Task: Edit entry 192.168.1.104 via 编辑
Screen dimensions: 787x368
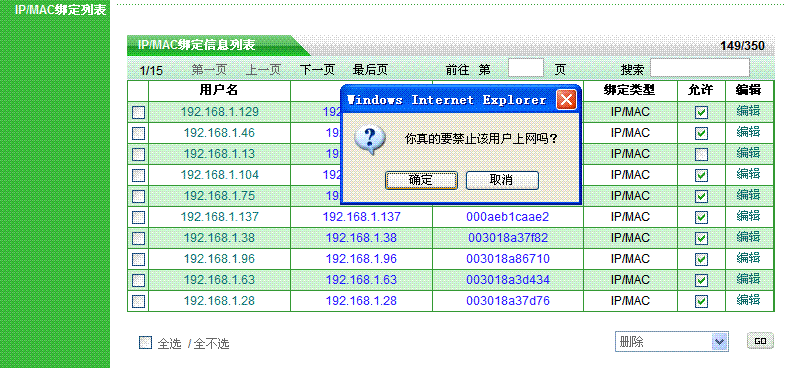Action: [748, 174]
